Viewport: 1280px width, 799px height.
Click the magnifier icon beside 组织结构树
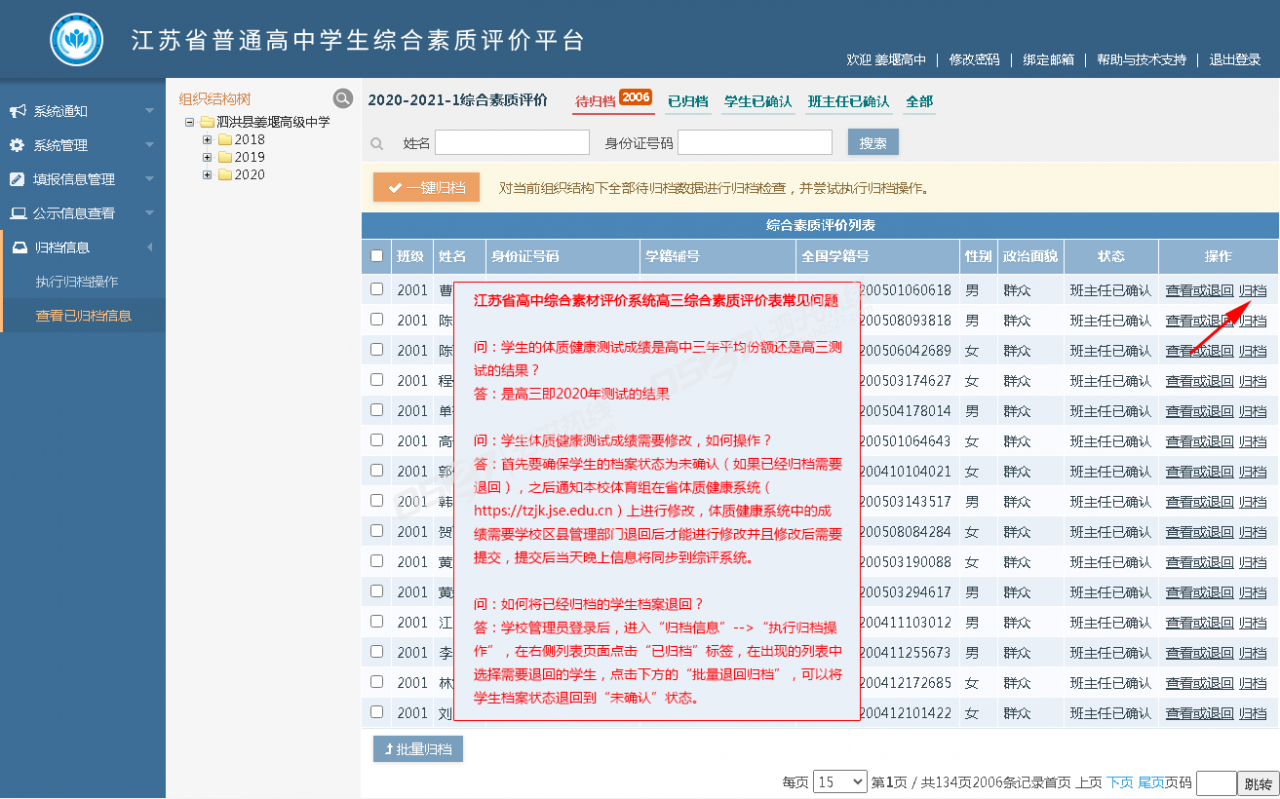click(x=343, y=98)
